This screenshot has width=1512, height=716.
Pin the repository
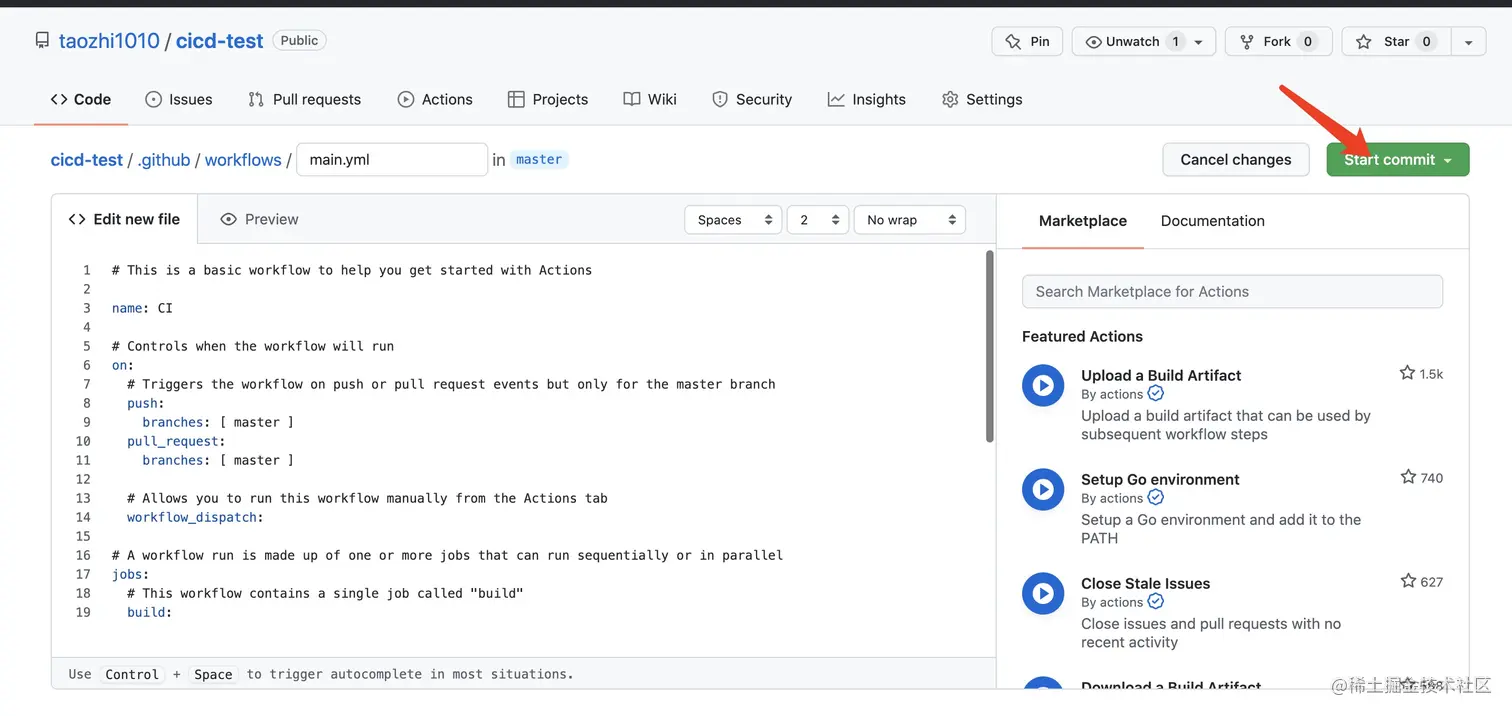[1027, 41]
